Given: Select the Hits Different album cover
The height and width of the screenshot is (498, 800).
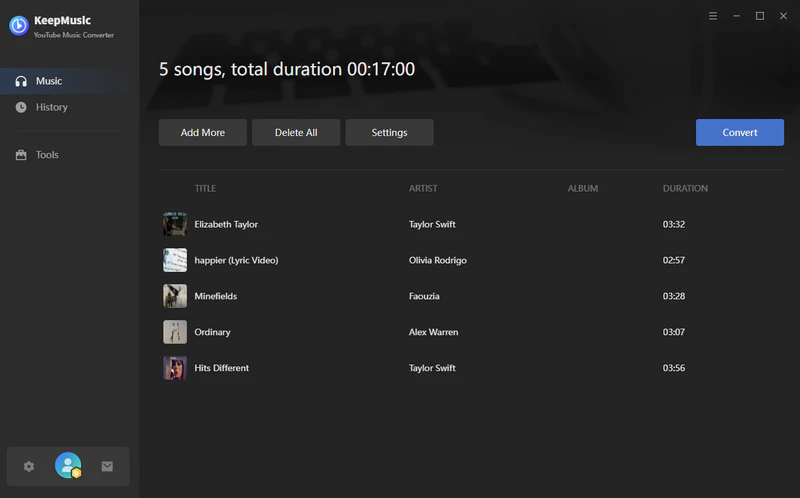Looking at the screenshot, I should coord(175,368).
